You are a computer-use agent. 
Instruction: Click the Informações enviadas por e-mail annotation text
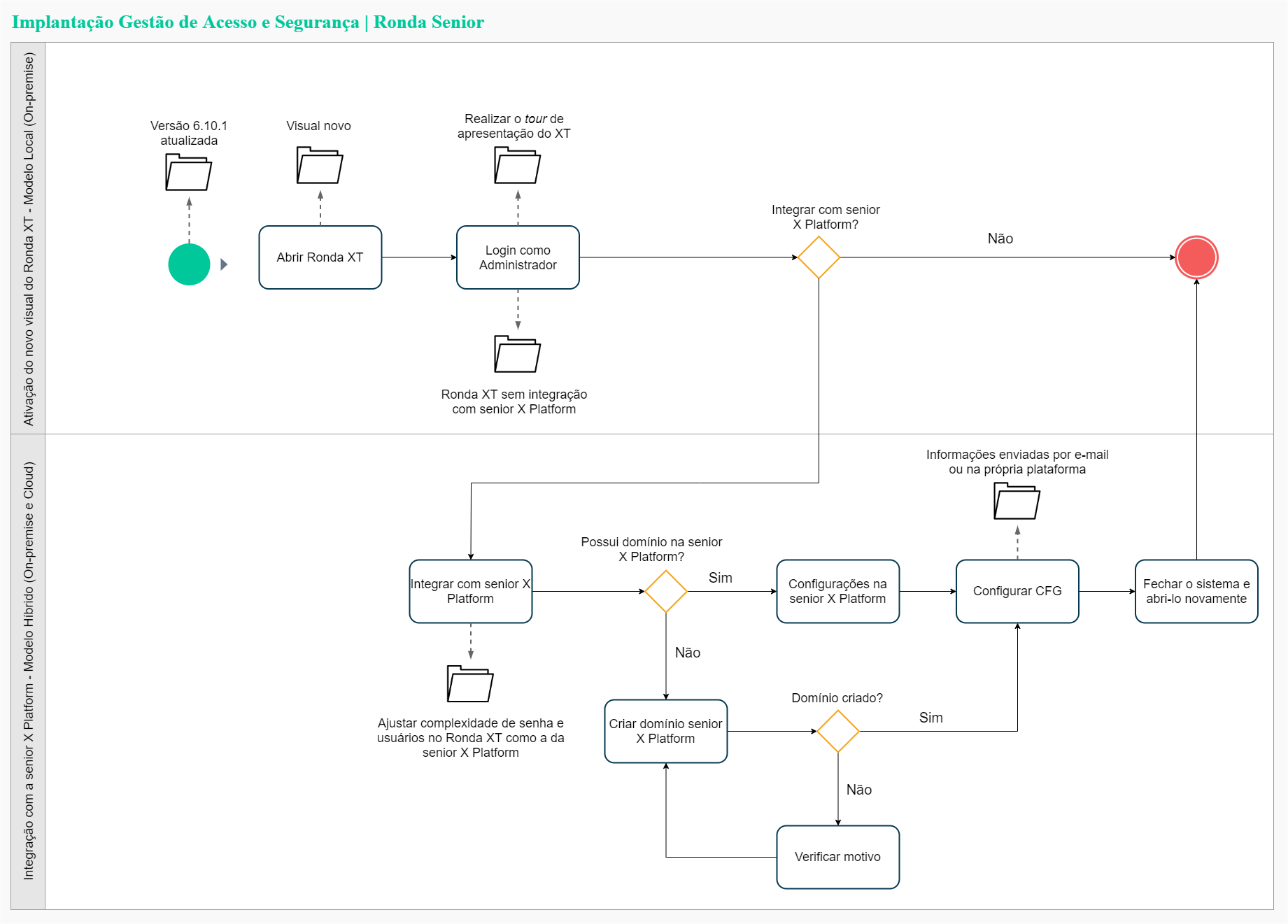1017,462
